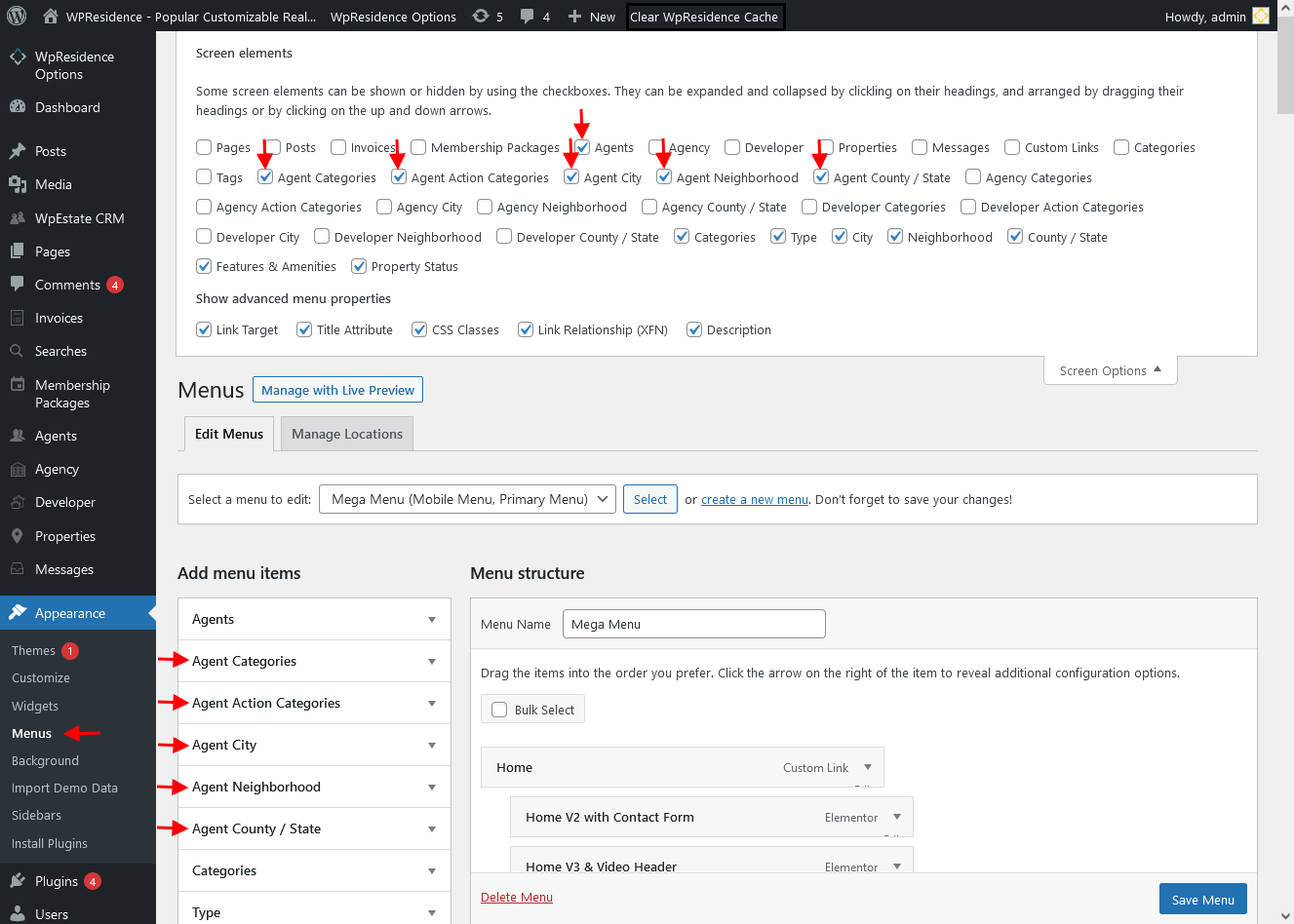Open the select a menu dropdown
Screen dimensions: 1294x924
[467, 499]
